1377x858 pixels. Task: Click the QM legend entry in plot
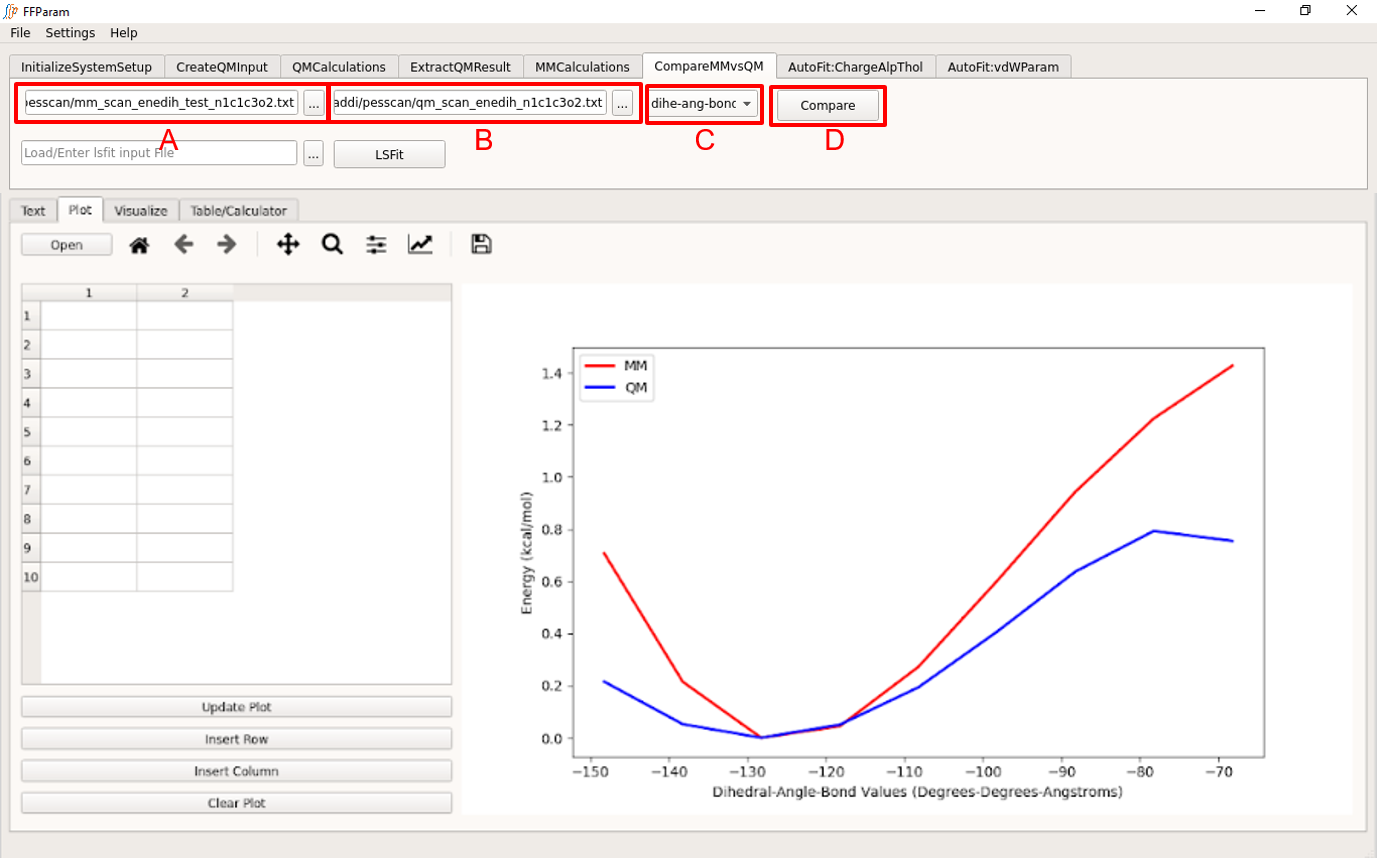[x=616, y=388]
